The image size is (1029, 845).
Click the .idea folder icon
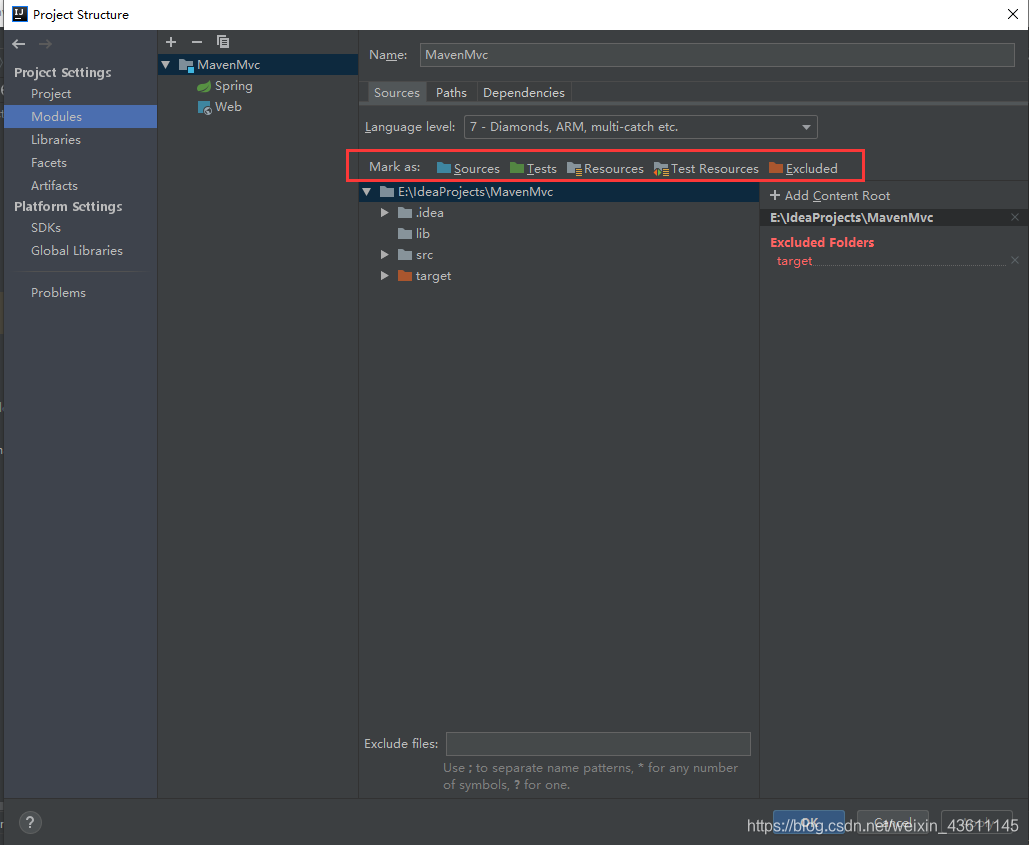tap(405, 213)
